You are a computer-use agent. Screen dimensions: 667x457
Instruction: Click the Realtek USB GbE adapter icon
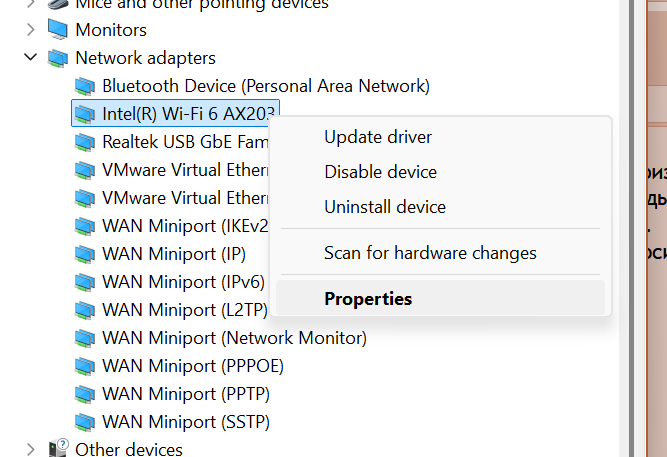85,142
